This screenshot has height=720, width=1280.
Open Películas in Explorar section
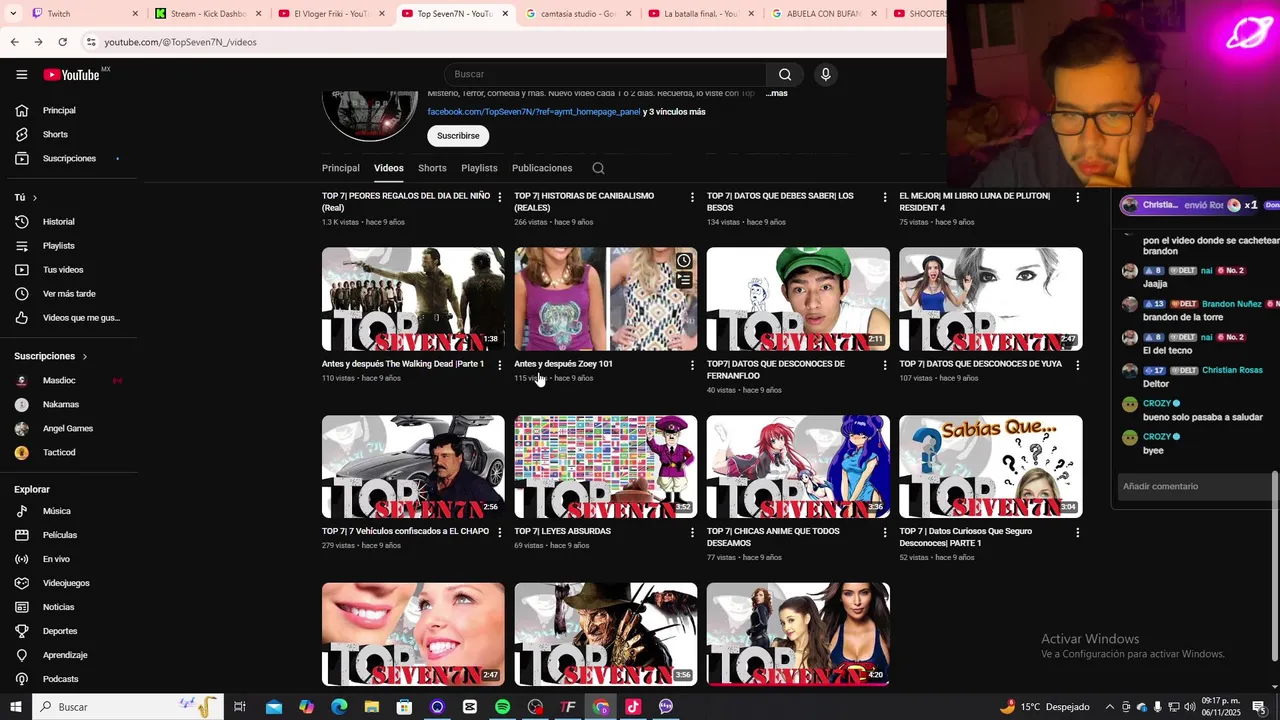(59, 535)
